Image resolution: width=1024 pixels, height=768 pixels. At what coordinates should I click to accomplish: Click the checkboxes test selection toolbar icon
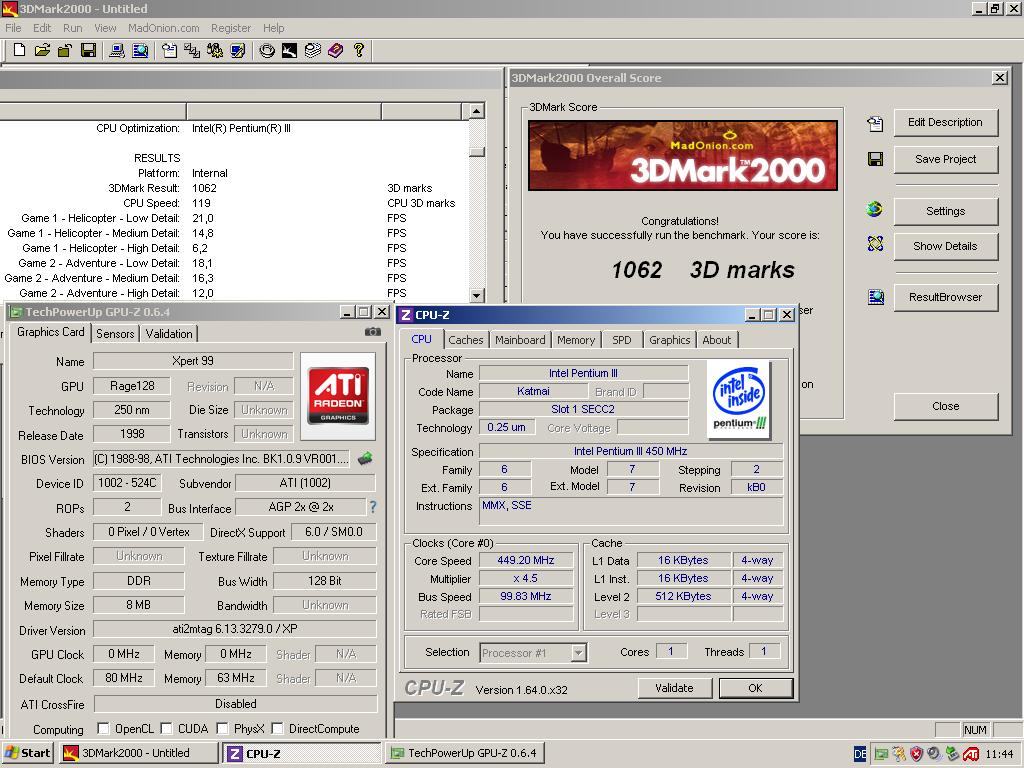pos(192,50)
